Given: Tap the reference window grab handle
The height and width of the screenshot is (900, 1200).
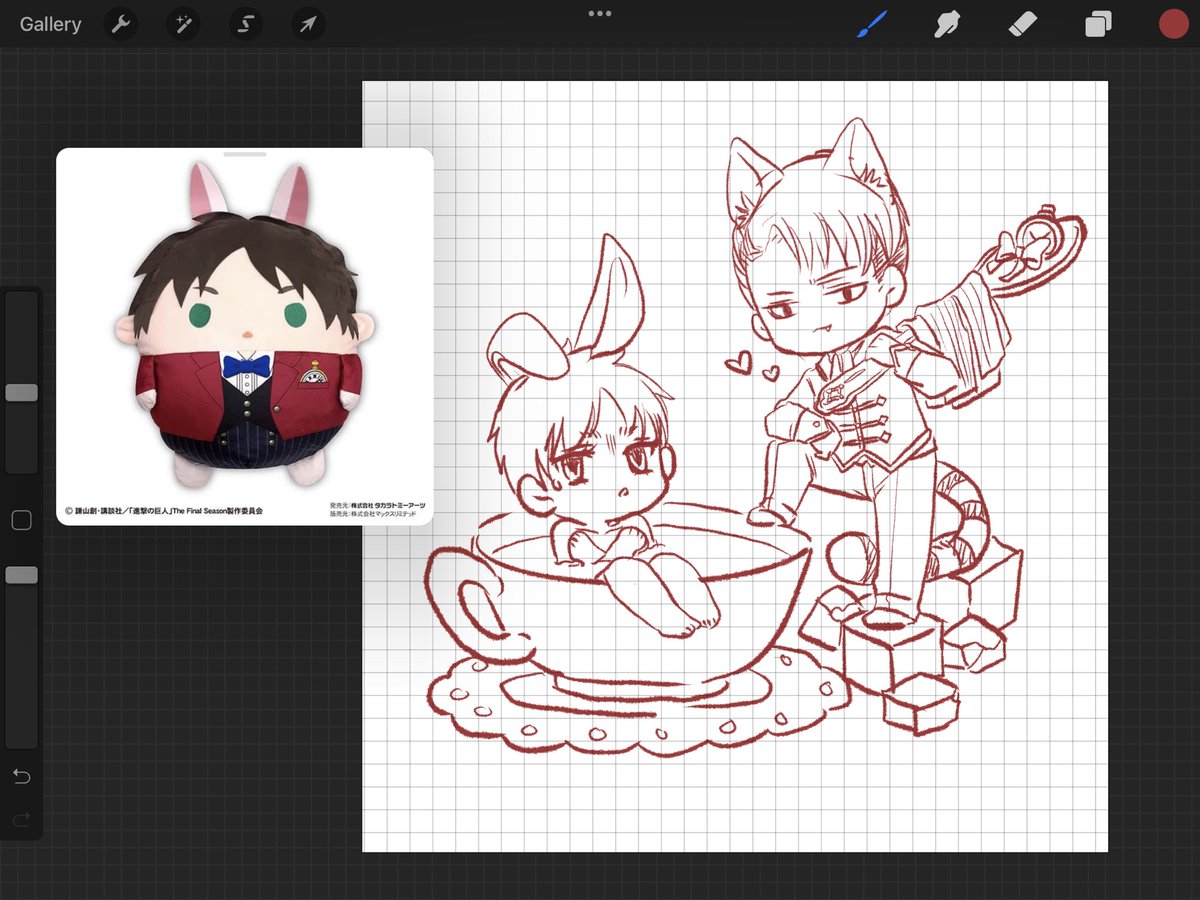Looking at the screenshot, I should click(x=245, y=155).
